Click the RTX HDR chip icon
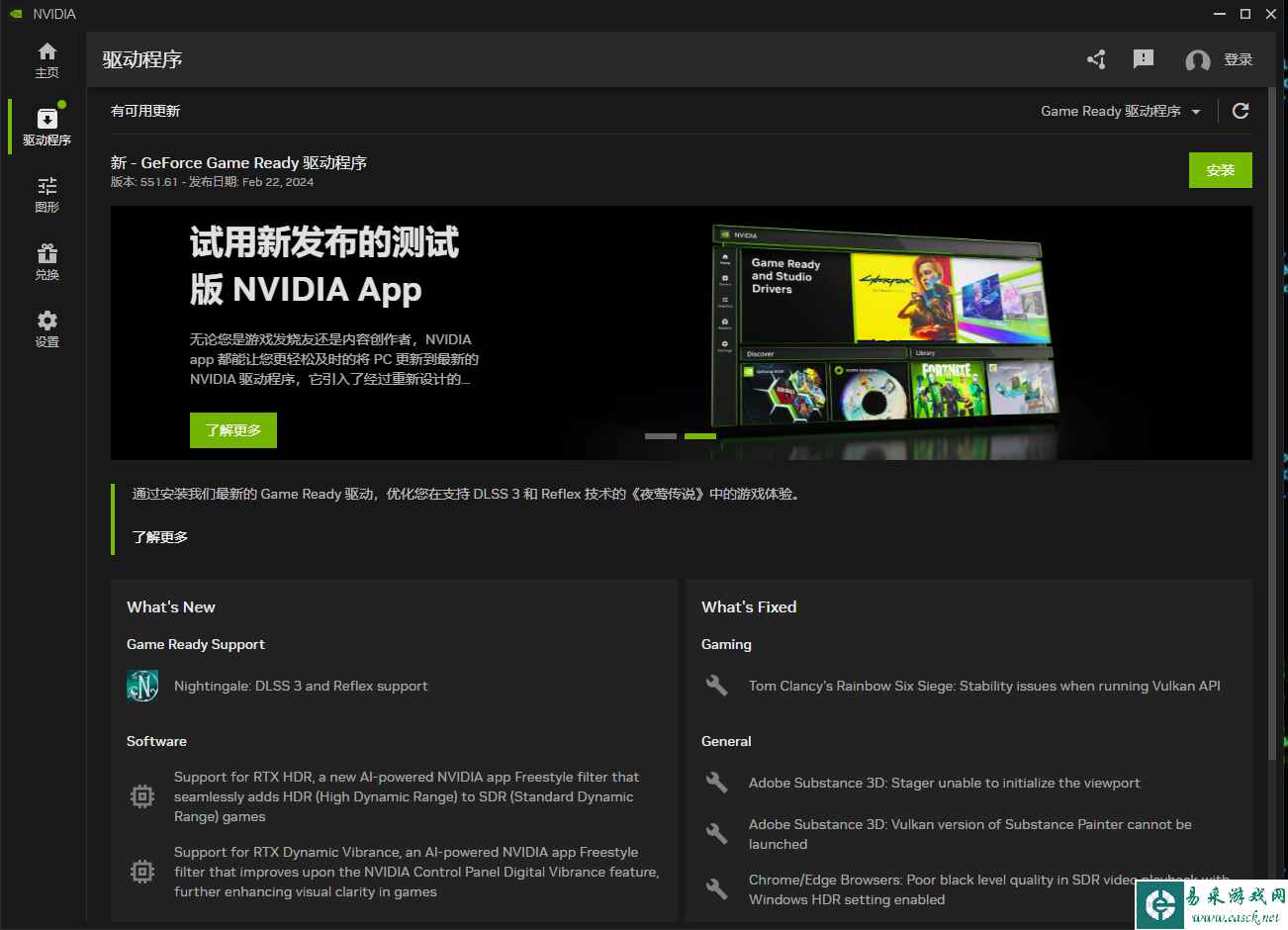This screenshot has height=930, width=1288. (x=142, y=796)
